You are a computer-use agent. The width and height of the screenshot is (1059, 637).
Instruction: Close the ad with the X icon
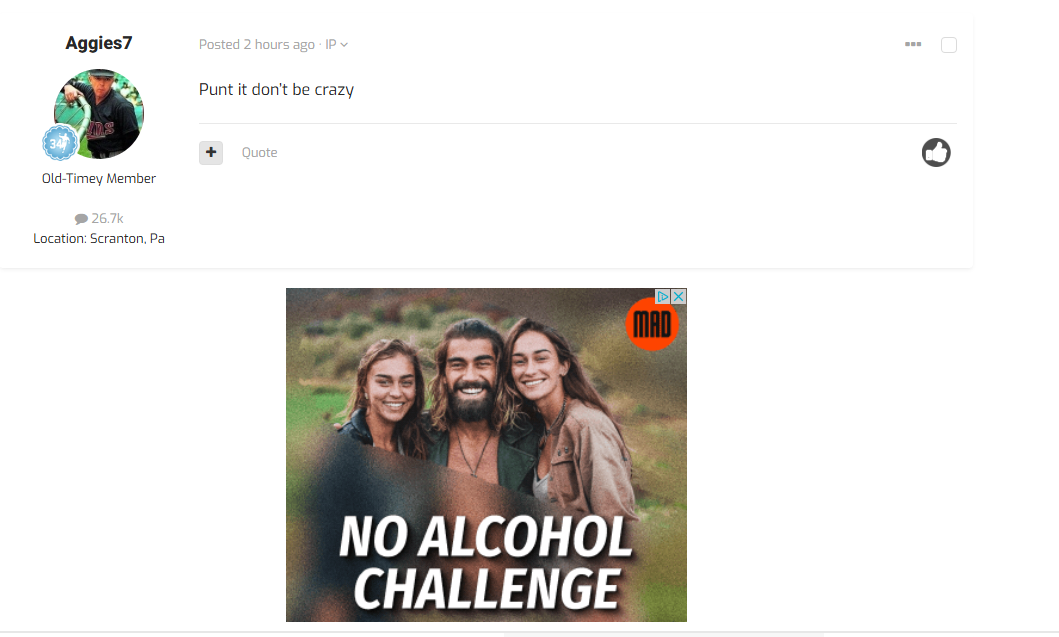point(679,296)
